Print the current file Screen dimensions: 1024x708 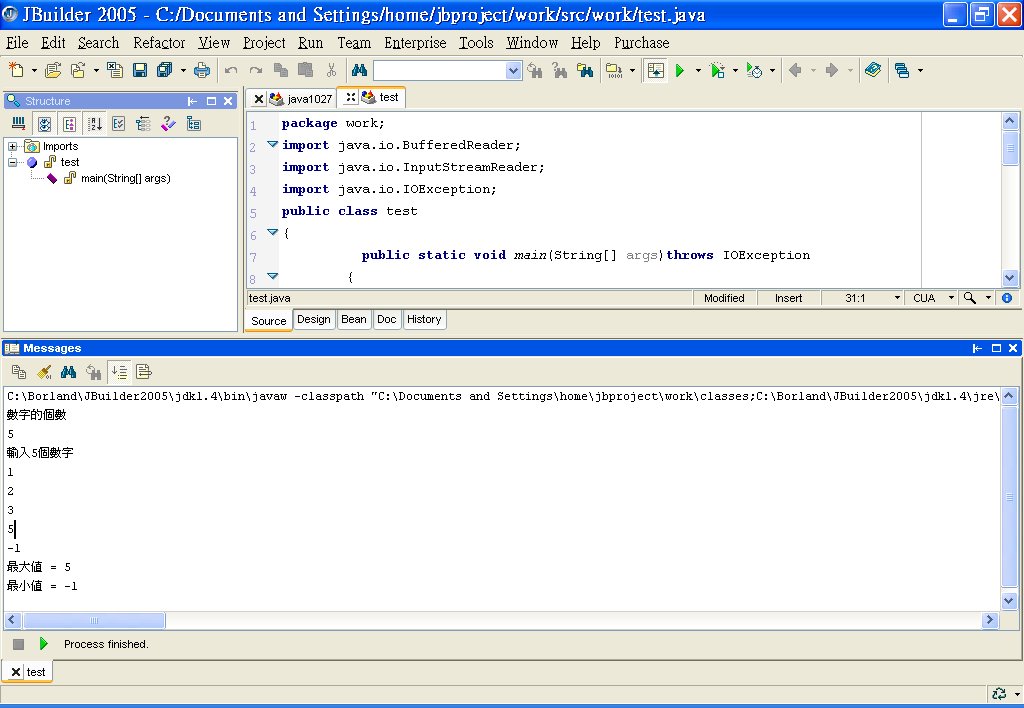pos(202,70)
